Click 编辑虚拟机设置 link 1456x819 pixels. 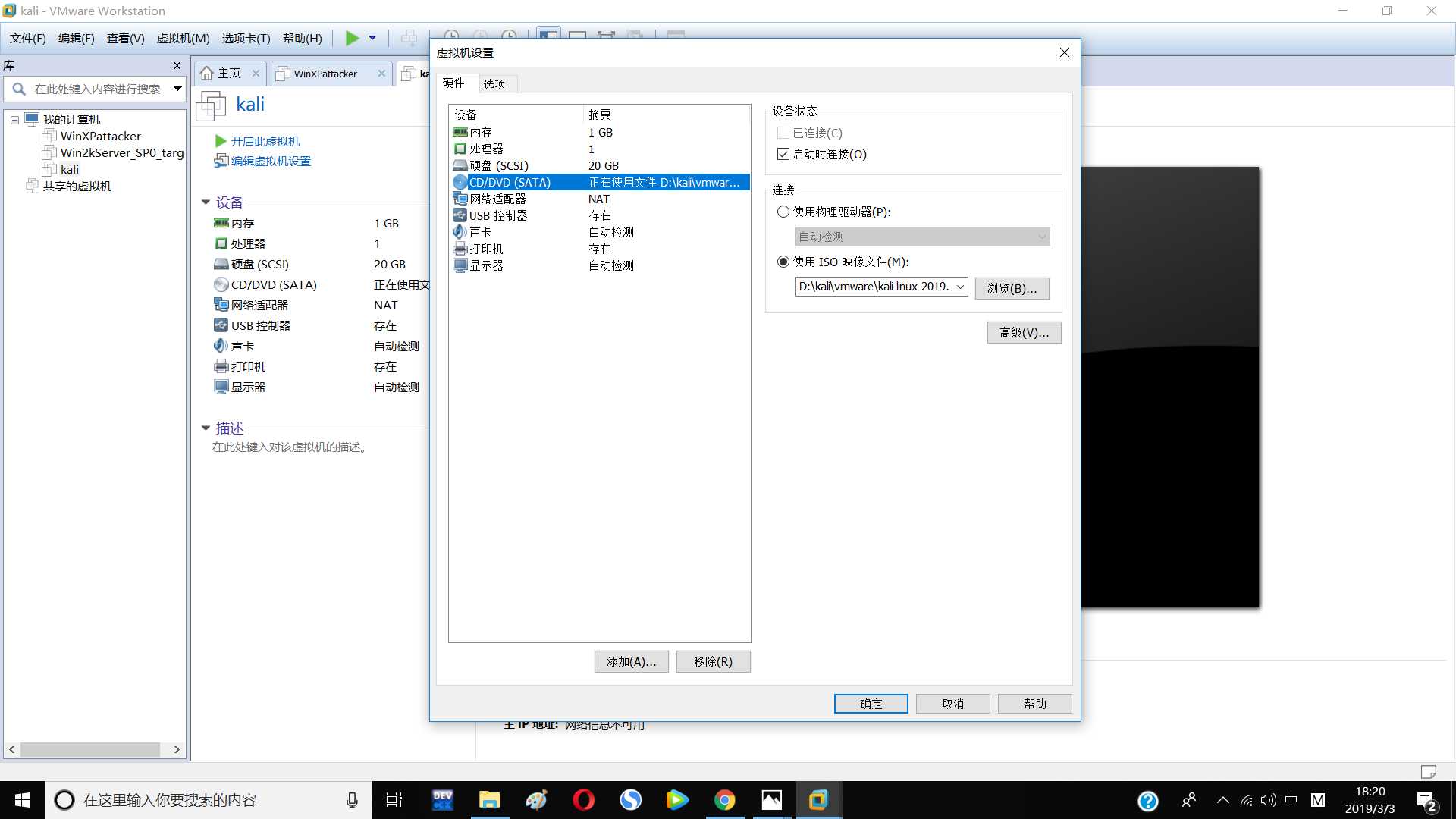[271, 161]
